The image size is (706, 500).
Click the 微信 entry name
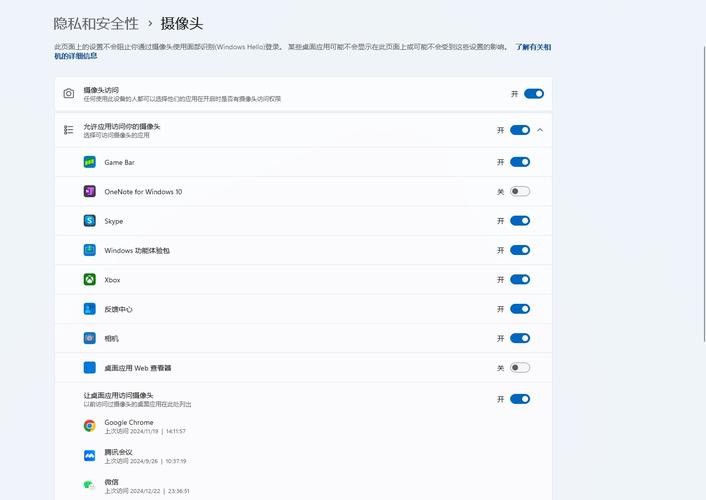[x=112, y=482]
